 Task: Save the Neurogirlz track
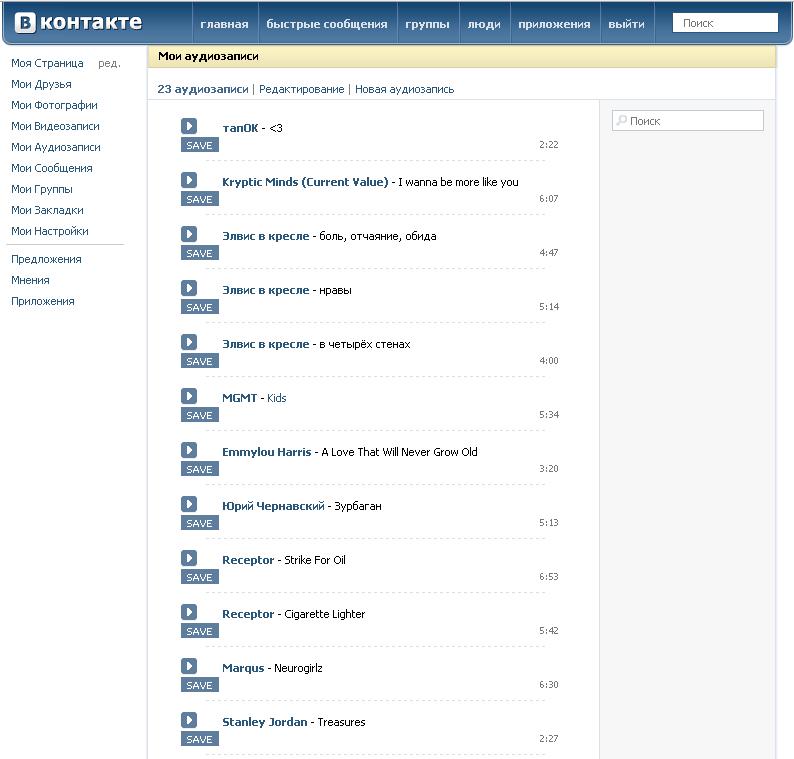200,685
